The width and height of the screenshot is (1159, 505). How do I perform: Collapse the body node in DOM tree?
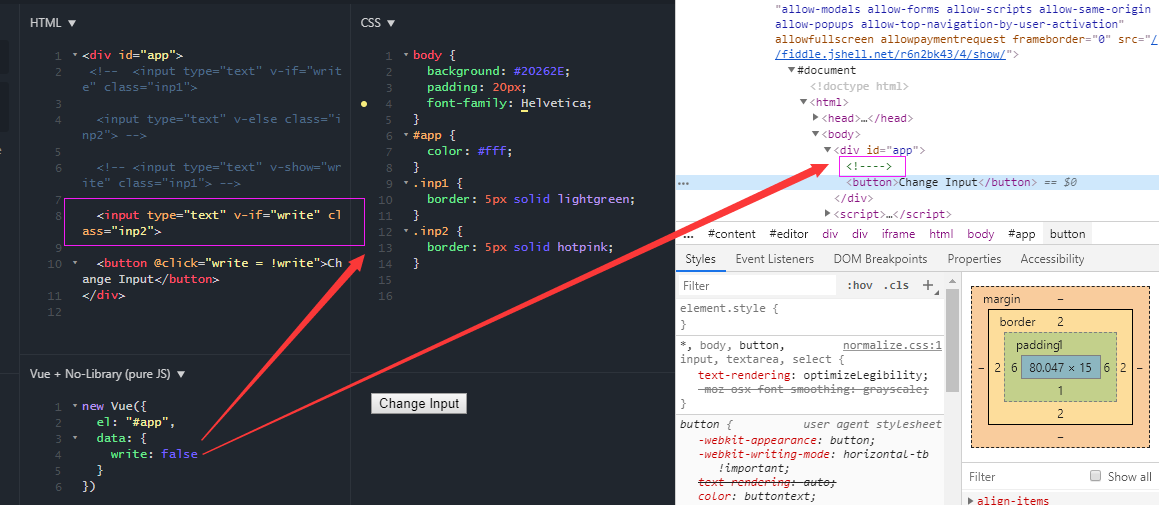(816, 134)
